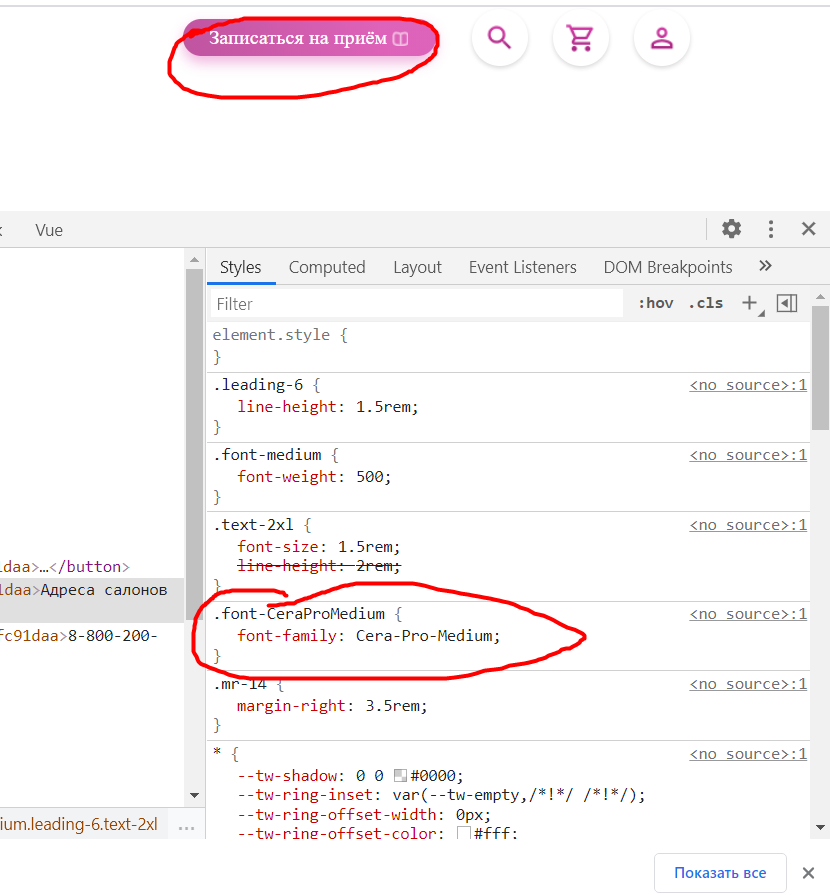Open source link for .font-medium rule

(748, 455)
